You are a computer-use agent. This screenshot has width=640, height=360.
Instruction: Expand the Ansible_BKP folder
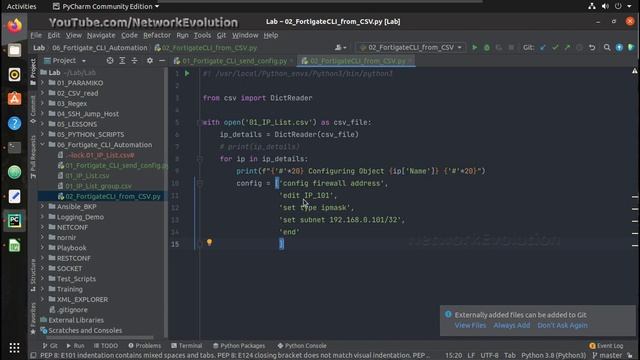(x=42, y=207)
